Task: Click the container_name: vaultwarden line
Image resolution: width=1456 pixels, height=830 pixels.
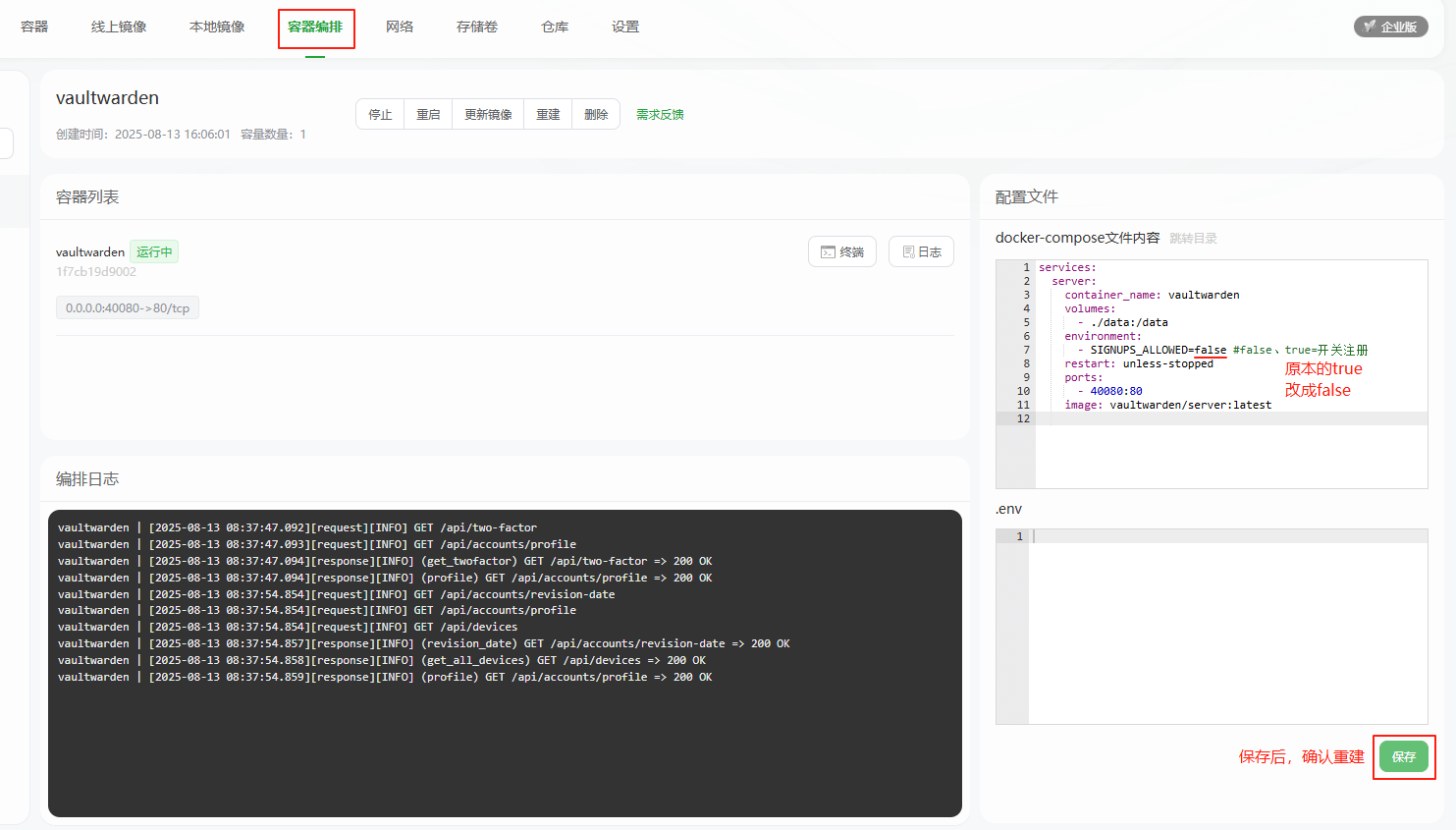Action: coord(1152,295)
